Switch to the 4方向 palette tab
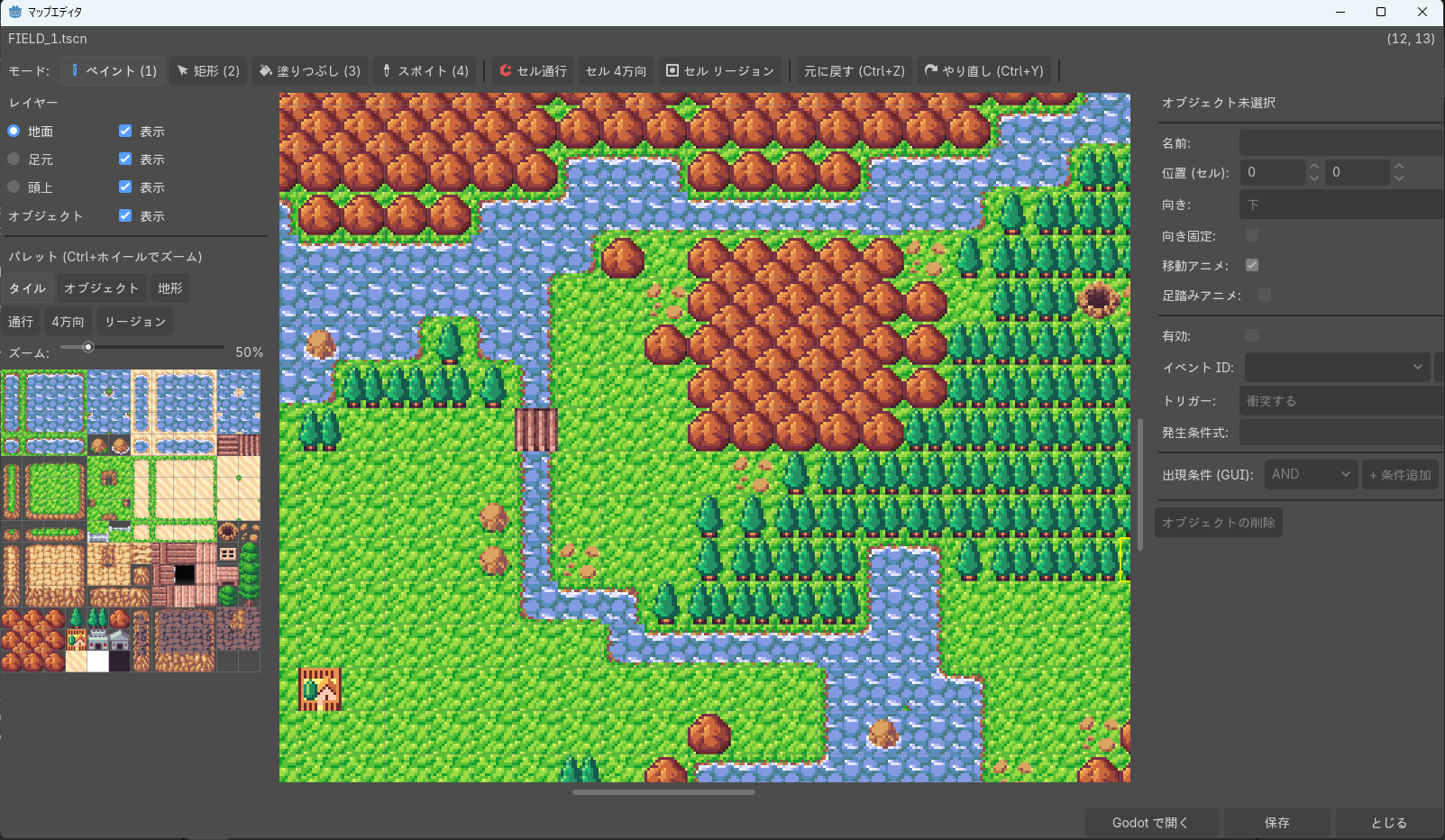The image size is (1445, 840). point(68,322)
